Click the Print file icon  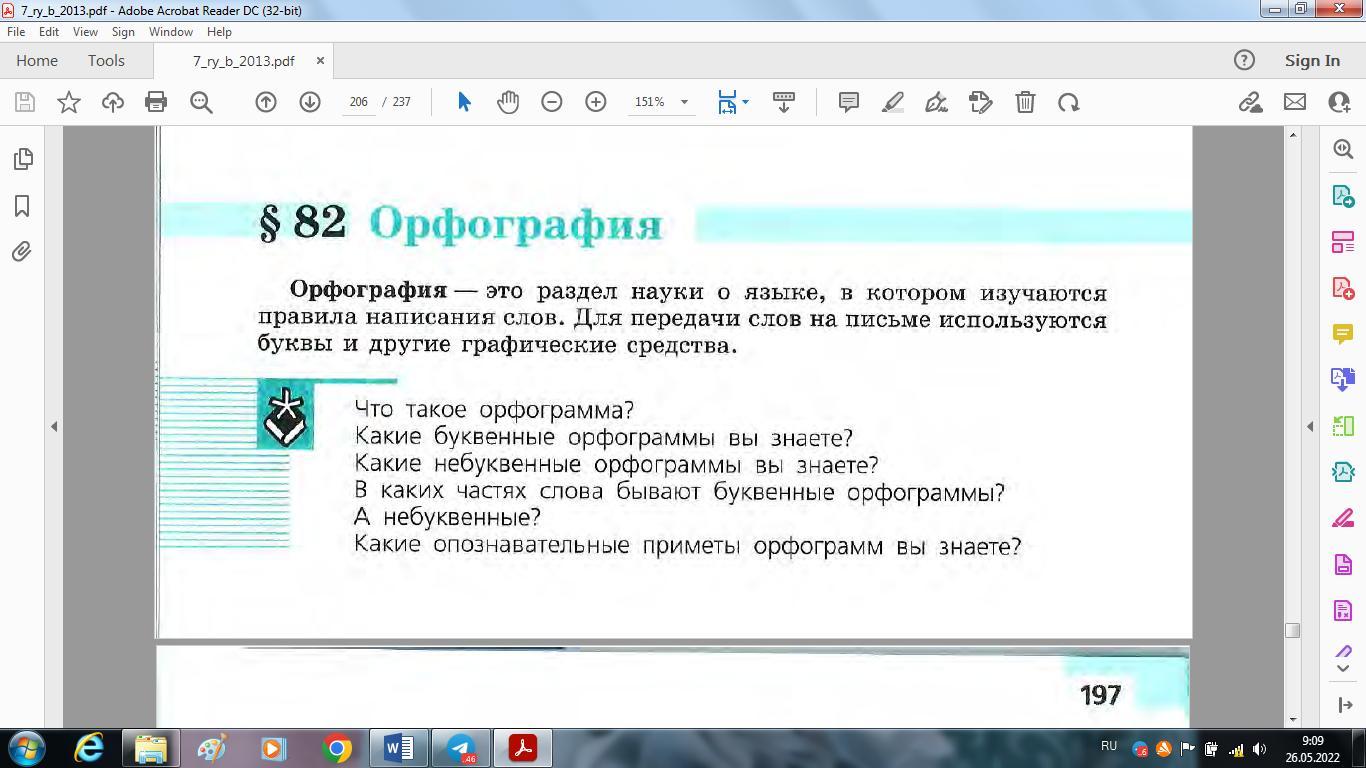(x=156, y=102)
